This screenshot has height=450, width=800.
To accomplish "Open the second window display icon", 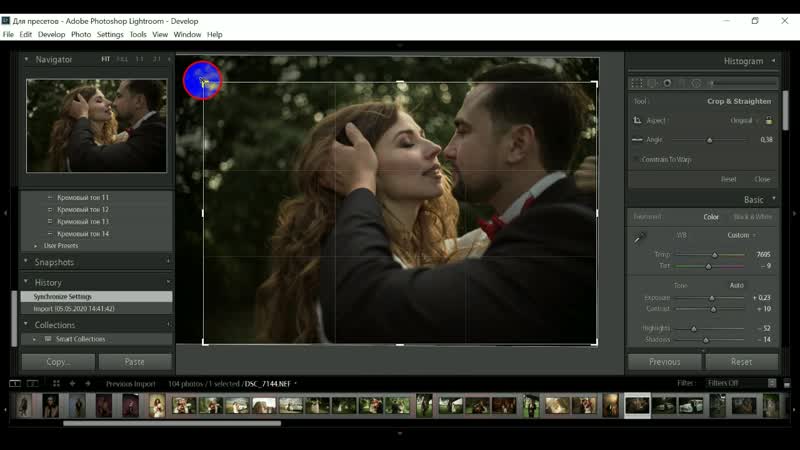I will point(32,383).
